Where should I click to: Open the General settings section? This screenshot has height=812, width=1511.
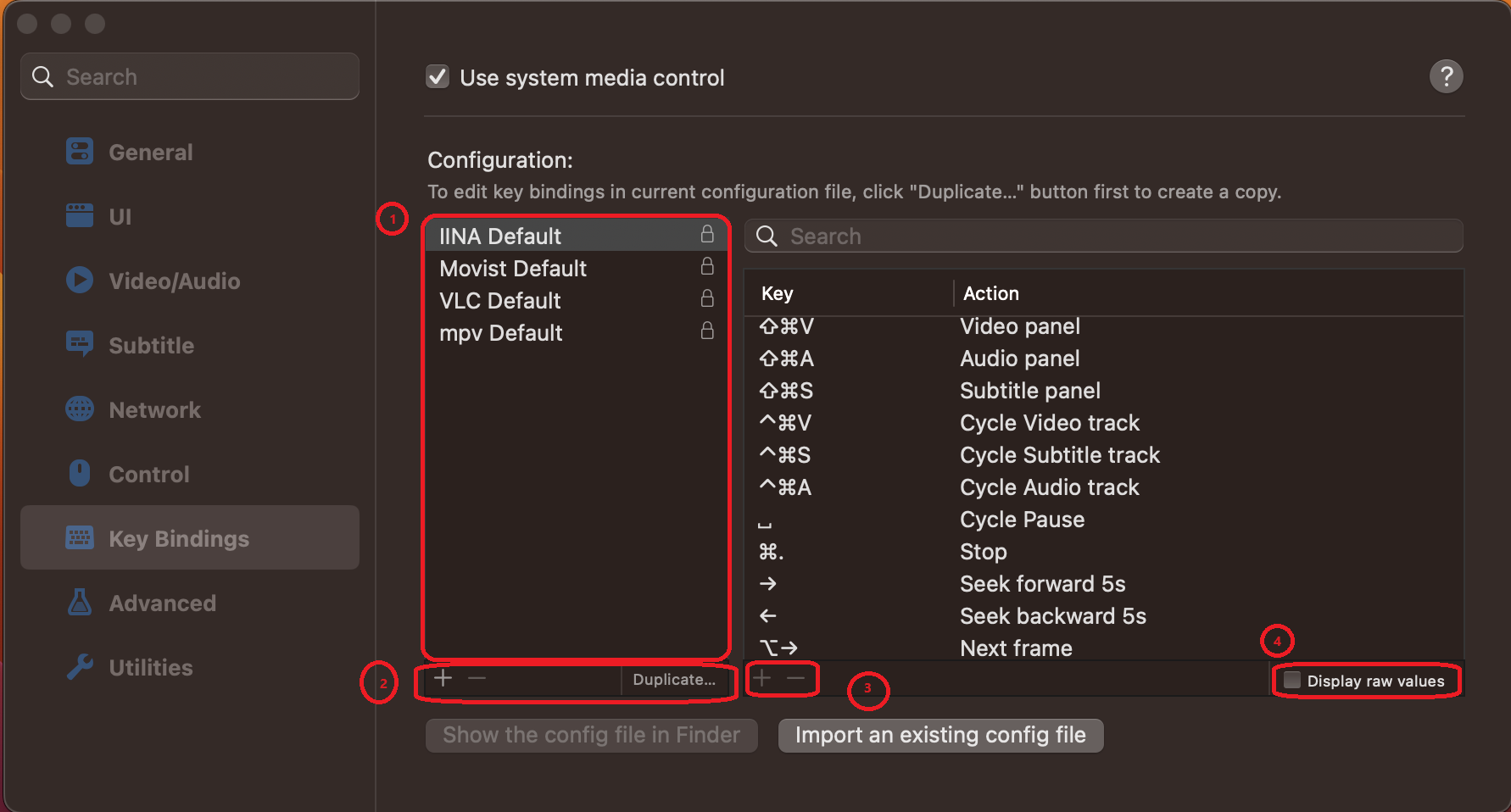click(150, 152)
